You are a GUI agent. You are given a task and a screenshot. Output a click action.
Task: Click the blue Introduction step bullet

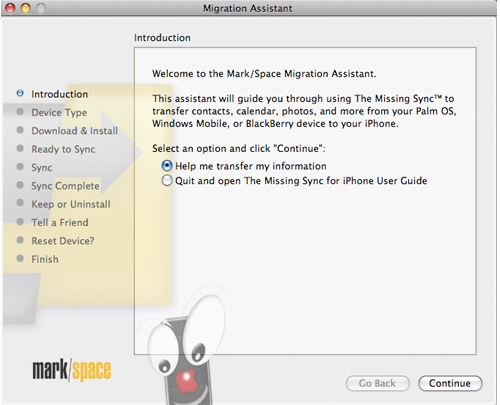[20, 93]
